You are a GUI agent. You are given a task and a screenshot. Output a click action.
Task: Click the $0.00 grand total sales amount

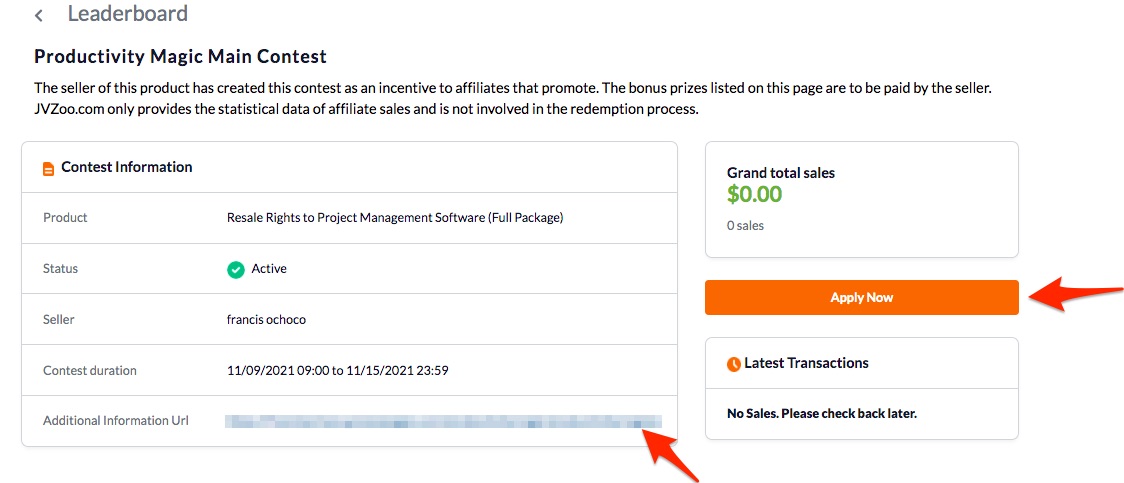pyautogui.click(x=754, y=194)
